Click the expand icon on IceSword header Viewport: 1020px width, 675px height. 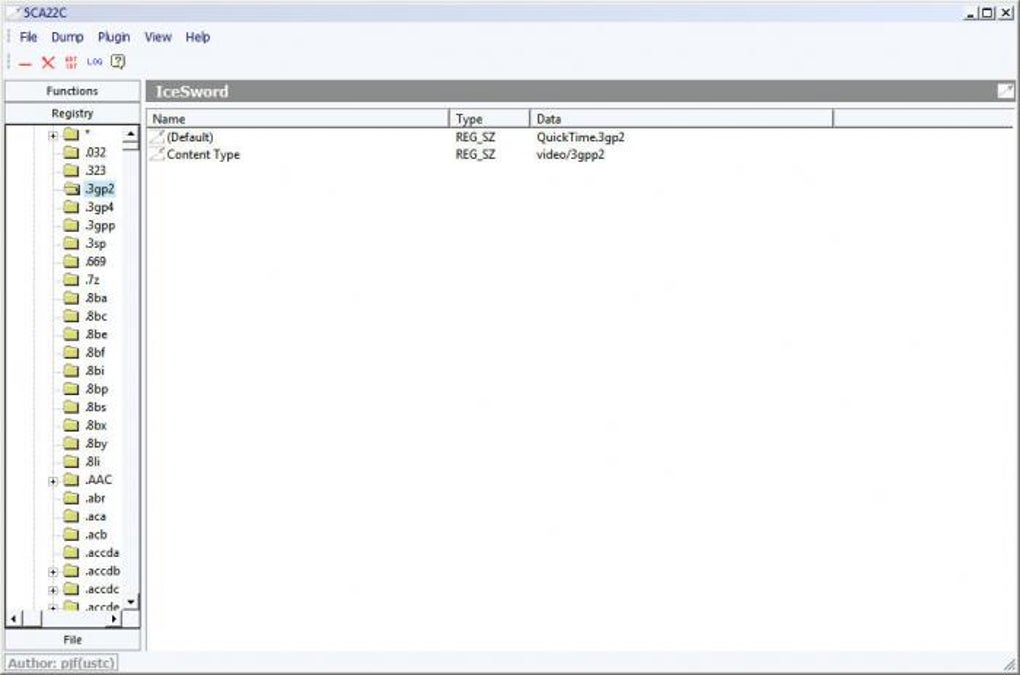[x=1005, y=91]
